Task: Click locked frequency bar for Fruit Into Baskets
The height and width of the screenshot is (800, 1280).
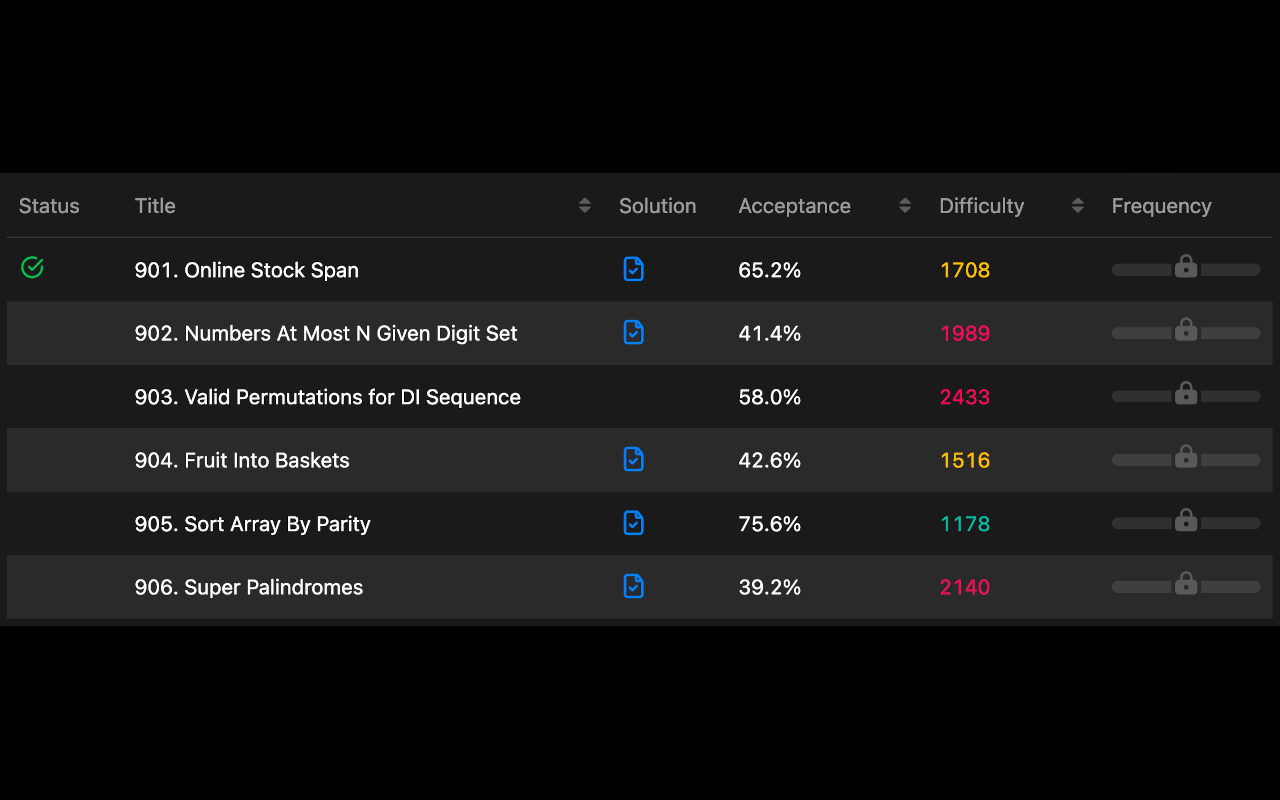Action: pyautogui.click(x=1186, y=459)
